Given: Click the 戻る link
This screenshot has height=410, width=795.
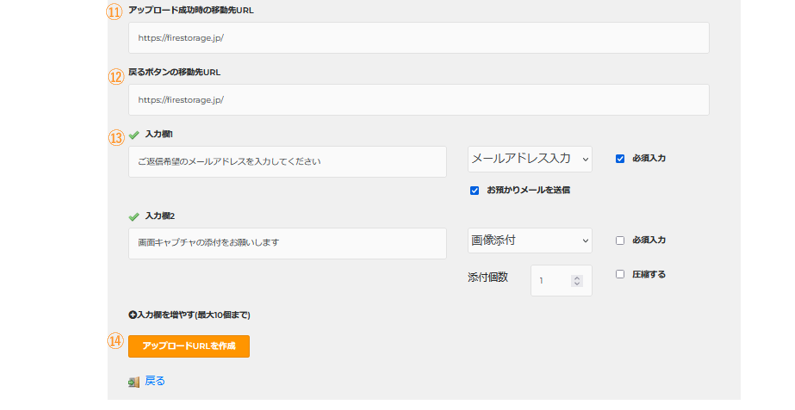Looking at the screenshot, I should coord(155,381).
